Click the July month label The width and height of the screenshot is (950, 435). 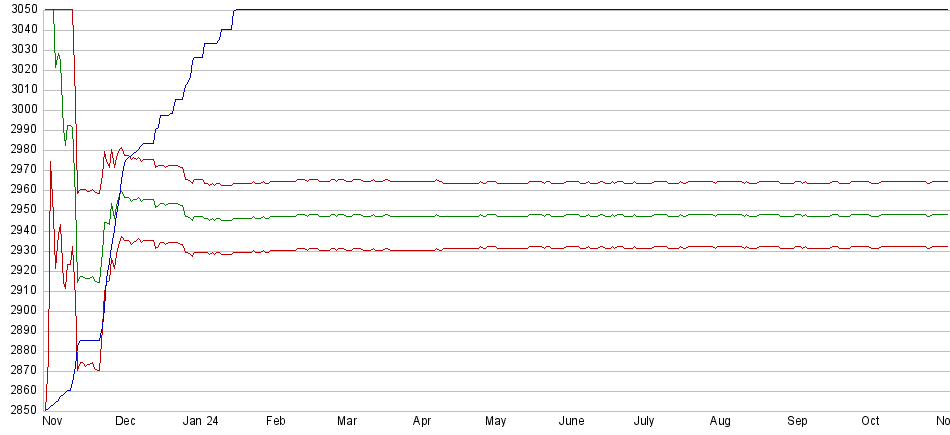645,422
